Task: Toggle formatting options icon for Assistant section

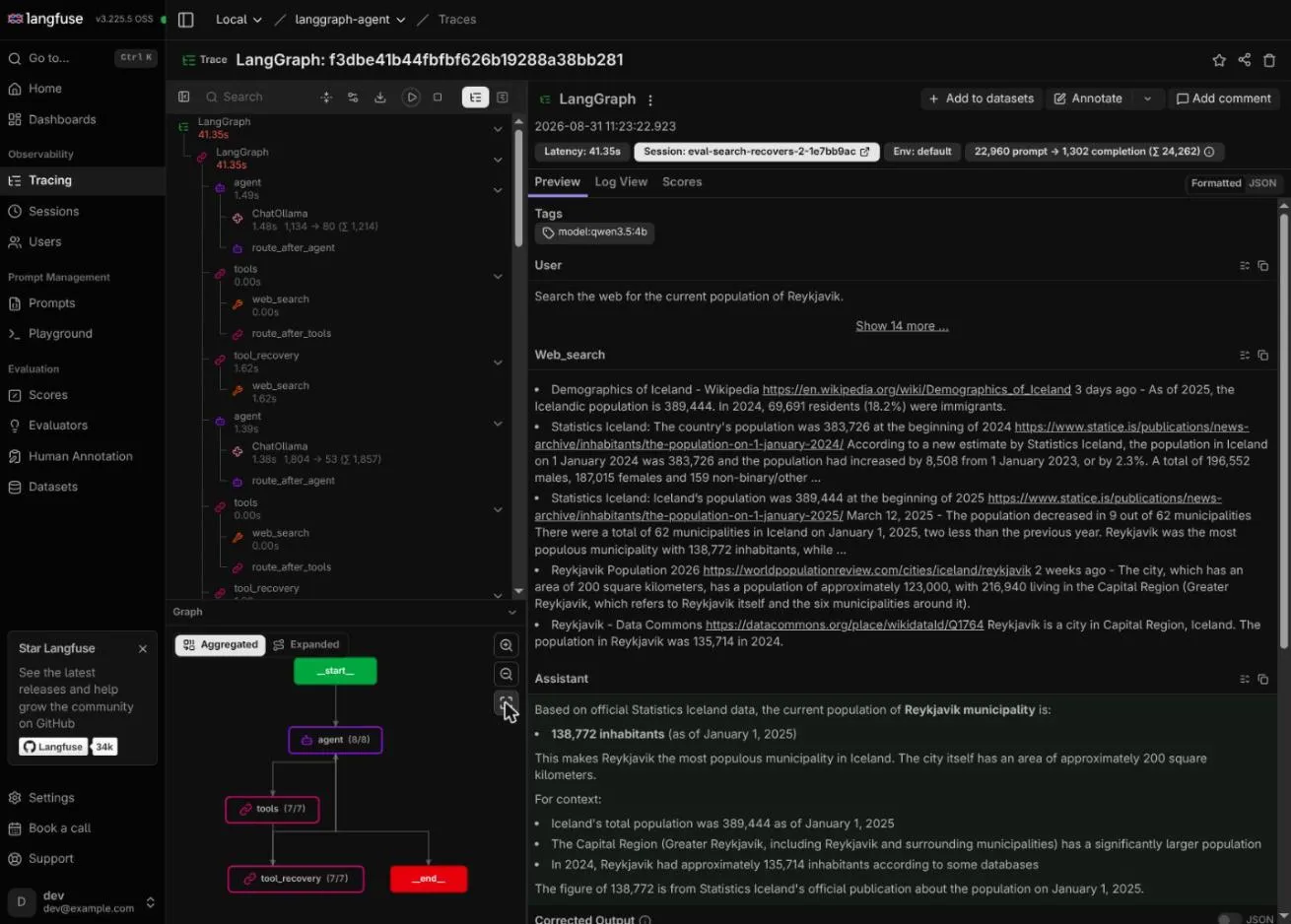Action: coord(1245,680)
